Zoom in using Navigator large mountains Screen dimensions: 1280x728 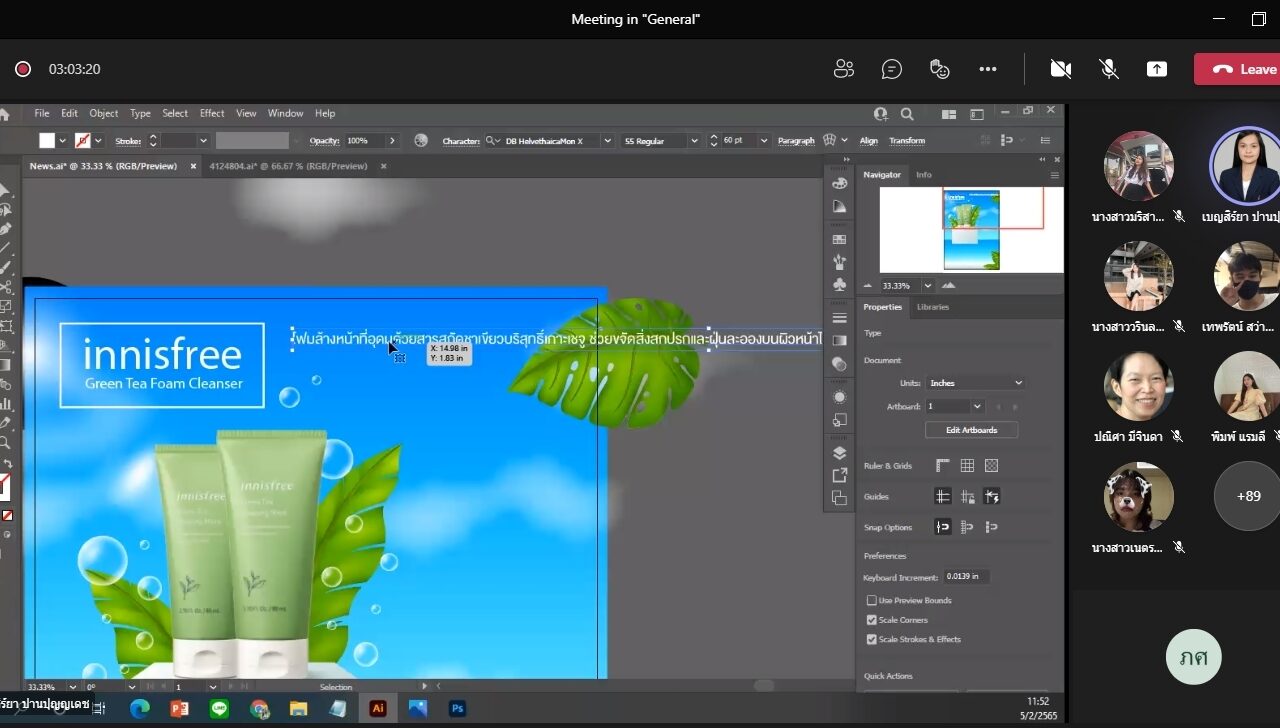(948, 286)
